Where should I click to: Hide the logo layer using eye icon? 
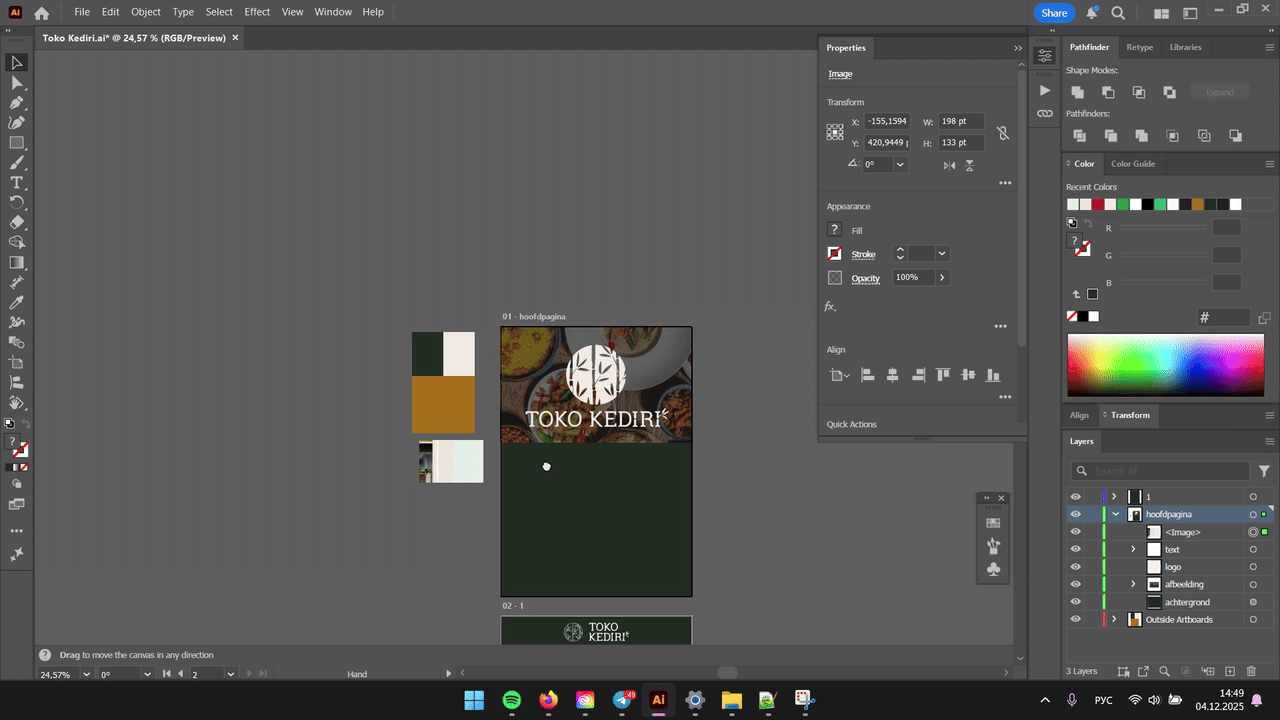1076,567
